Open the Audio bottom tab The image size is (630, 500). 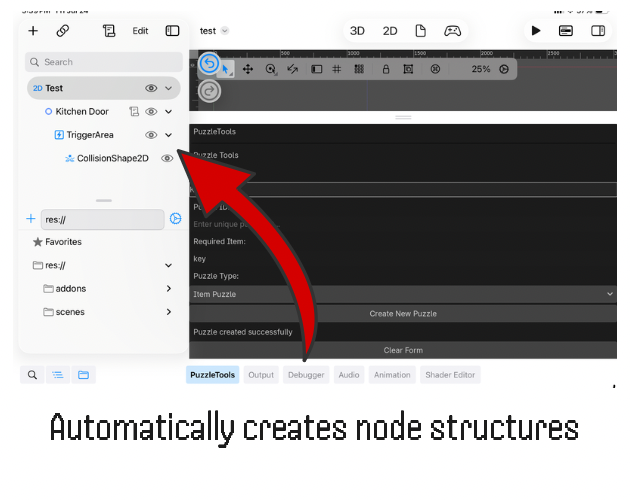click(349, 375)
